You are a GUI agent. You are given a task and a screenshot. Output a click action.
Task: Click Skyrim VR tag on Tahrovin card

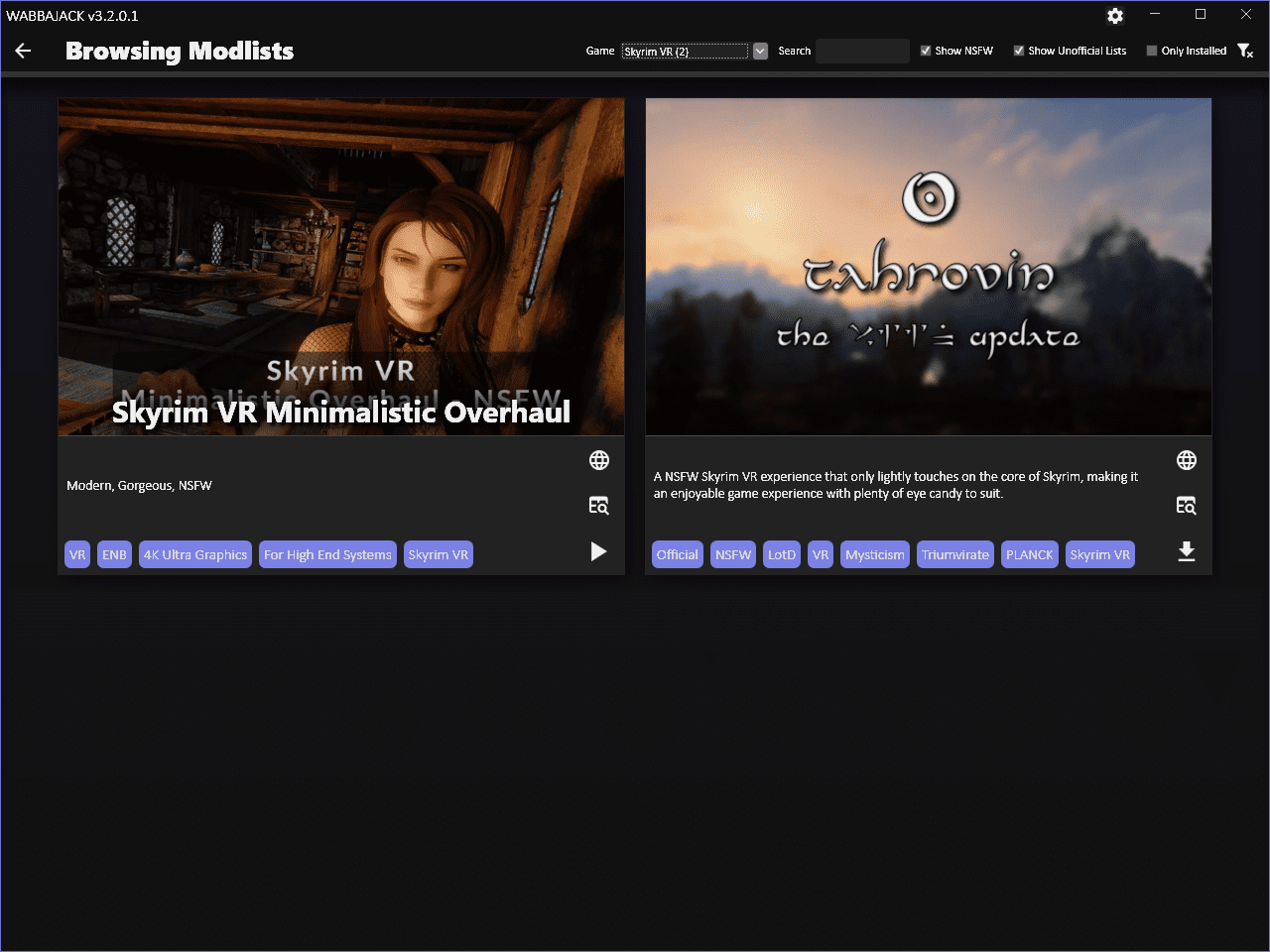tap(1099, 554)
